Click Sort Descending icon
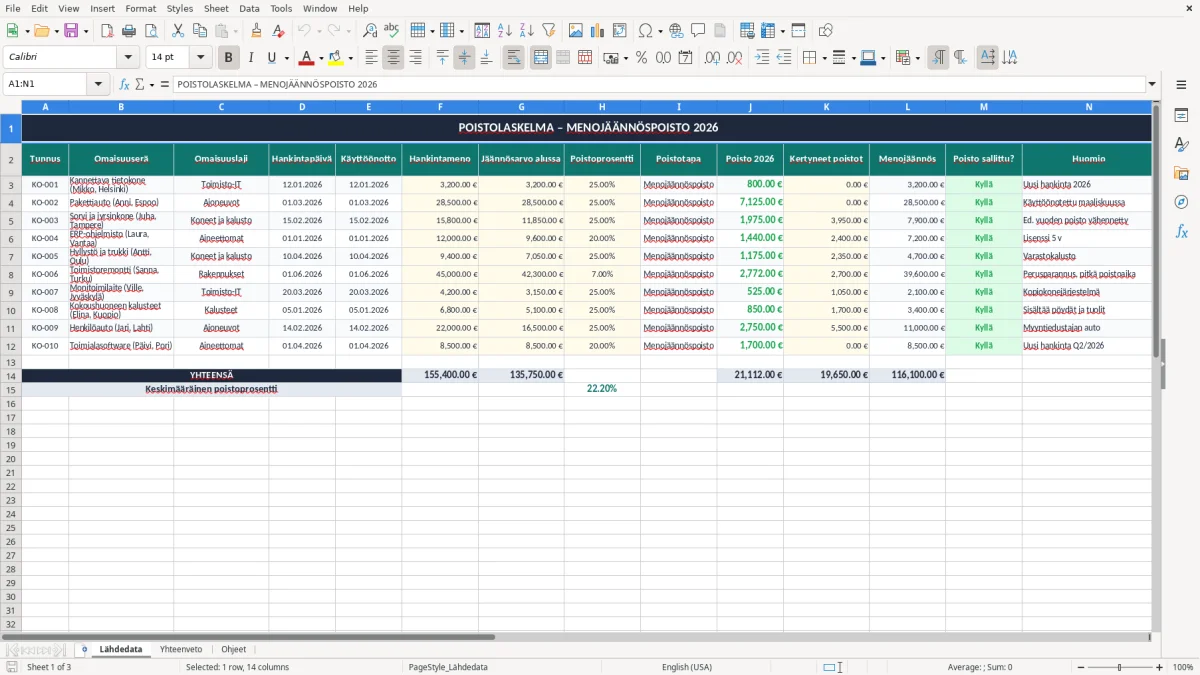The image size is (1200, 675). coord(527,31)
